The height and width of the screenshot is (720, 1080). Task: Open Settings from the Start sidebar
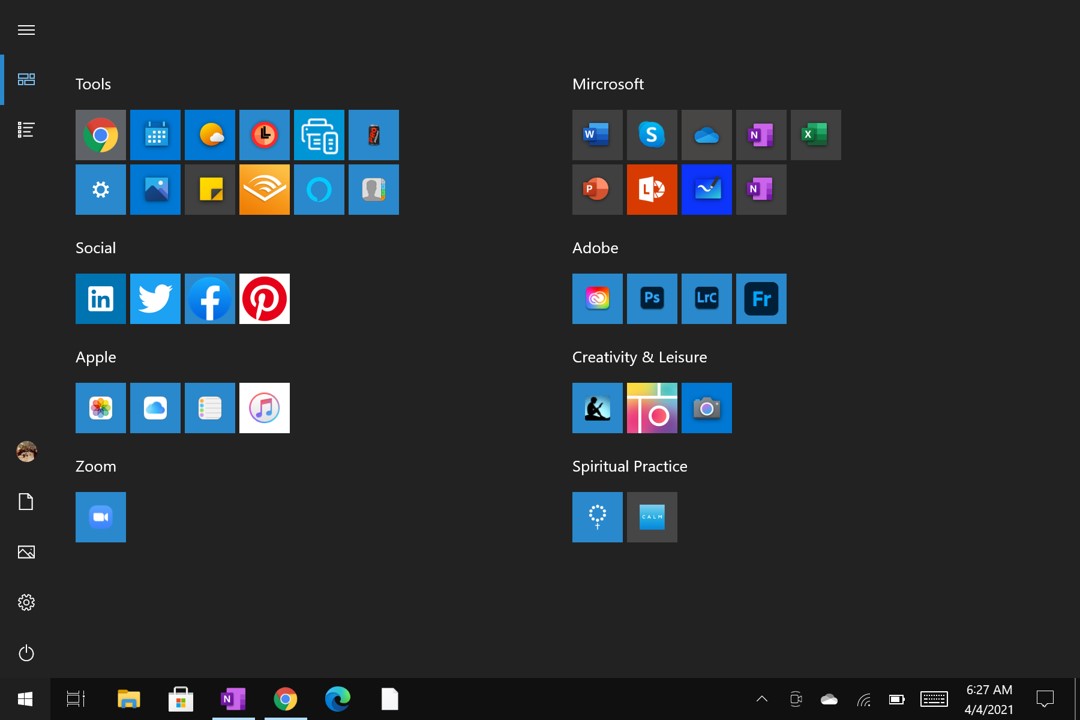coord(26,603)
